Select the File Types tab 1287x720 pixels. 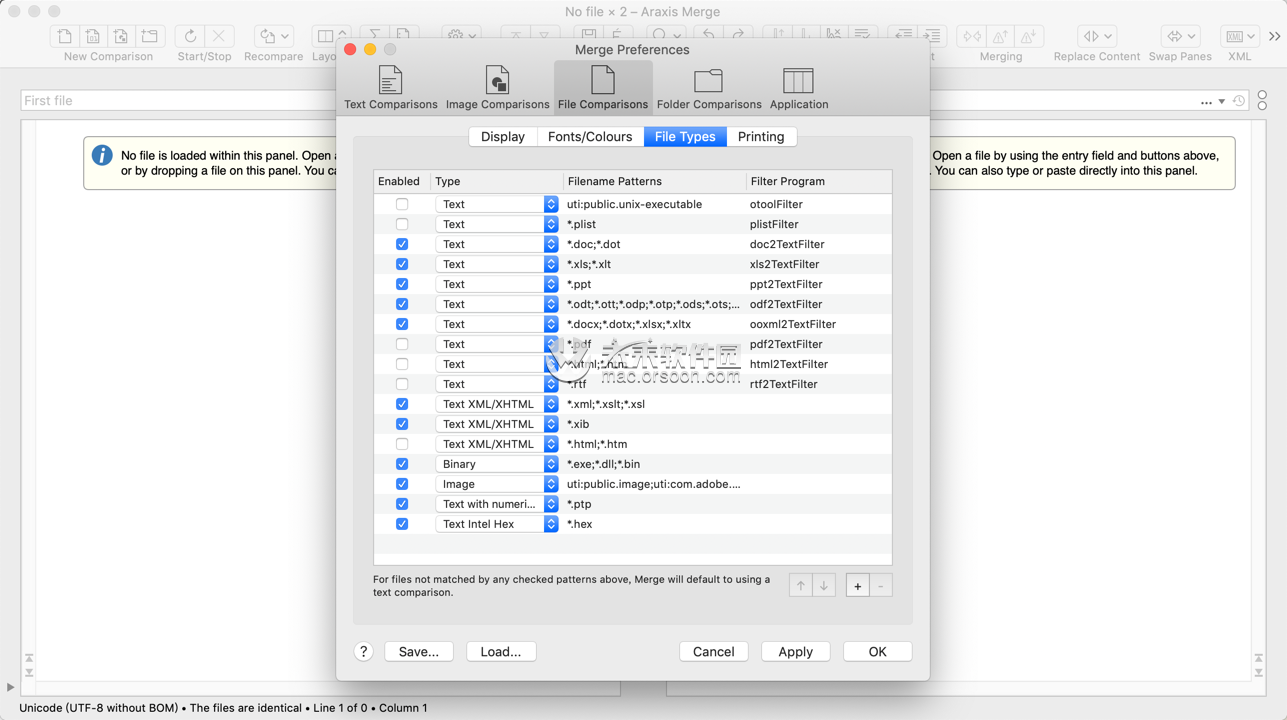point(685,137)
